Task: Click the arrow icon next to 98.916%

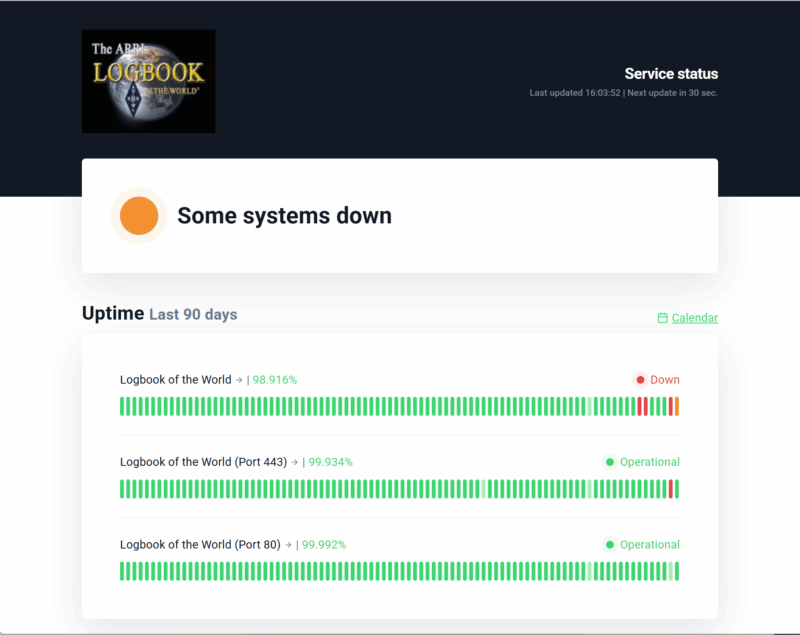Action: (238, 380)
